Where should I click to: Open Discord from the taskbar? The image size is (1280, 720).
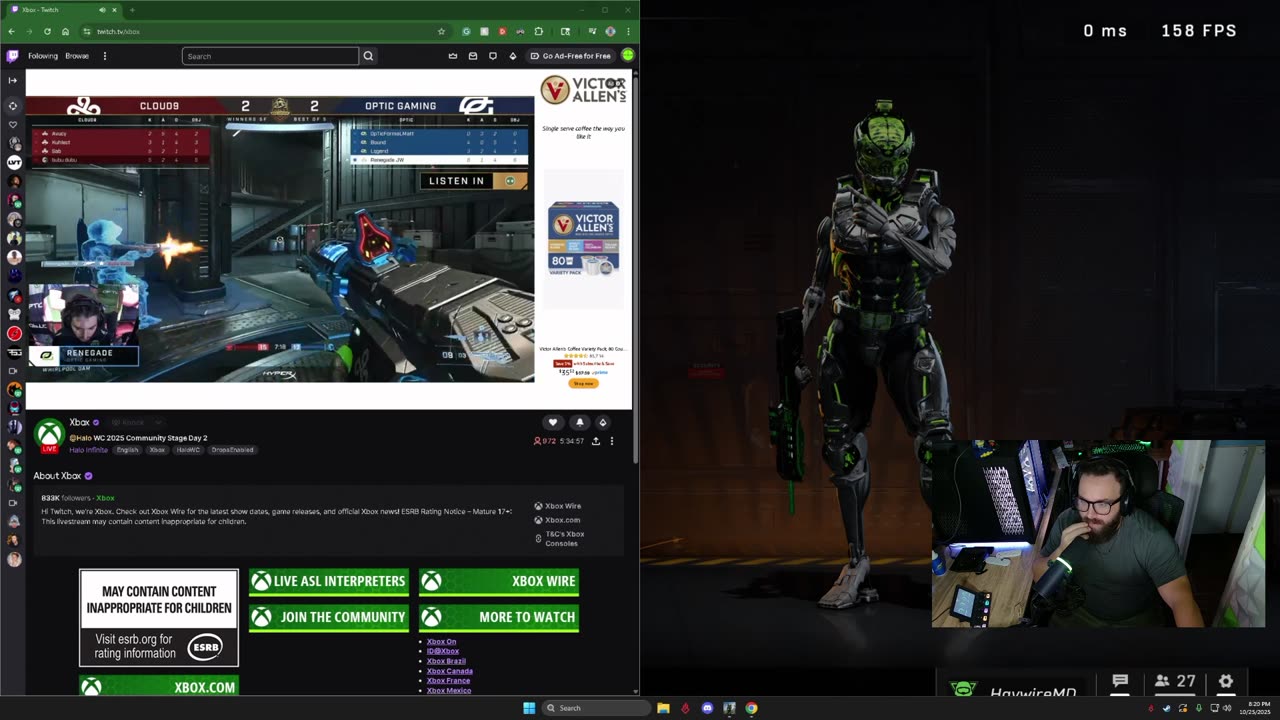(x=707, y=708)
